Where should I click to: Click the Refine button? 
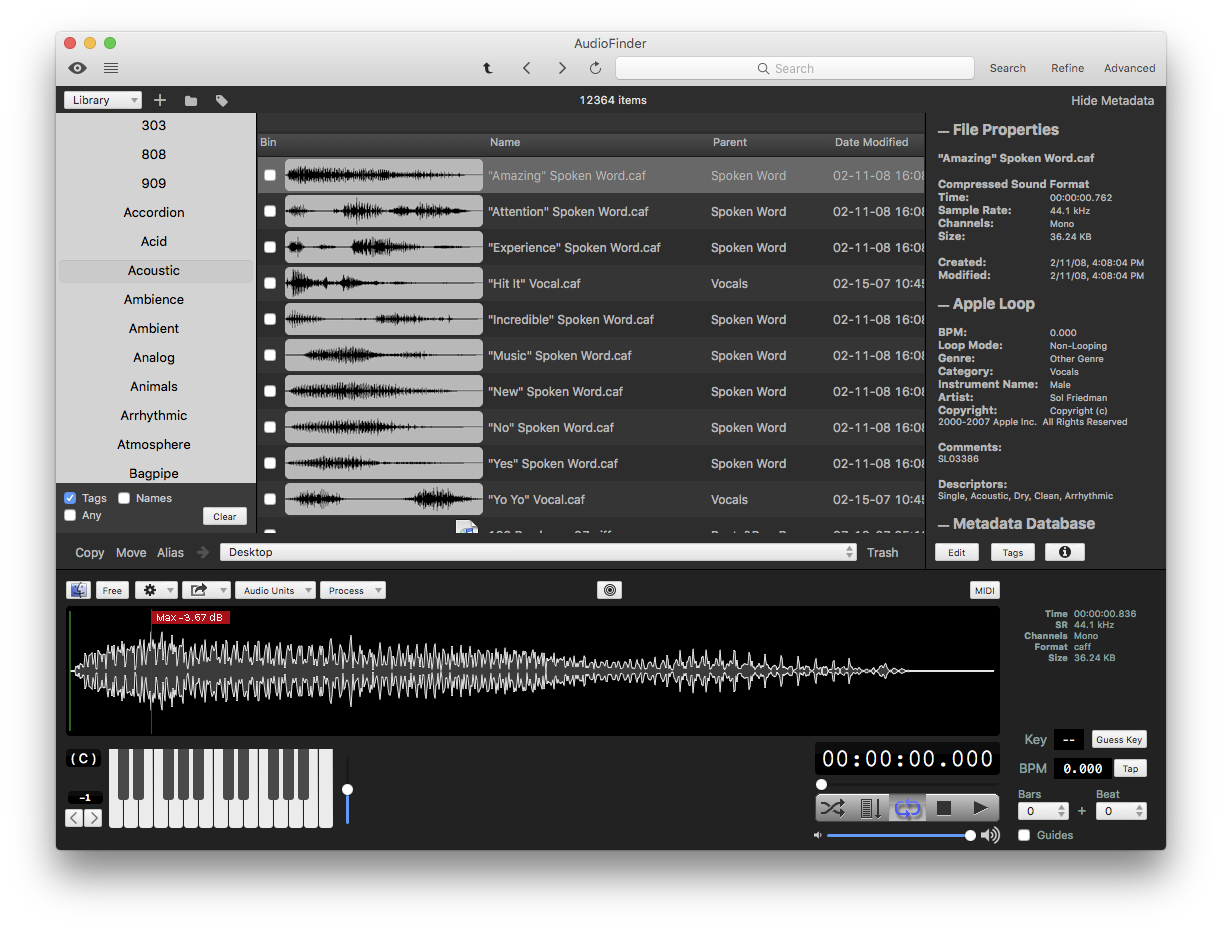tap(1067, 68)
